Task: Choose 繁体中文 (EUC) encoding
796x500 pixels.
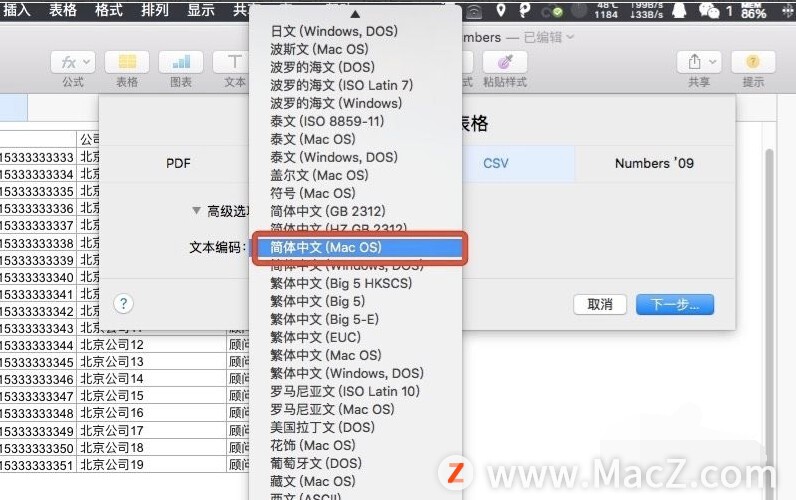Action: [355, 337]
